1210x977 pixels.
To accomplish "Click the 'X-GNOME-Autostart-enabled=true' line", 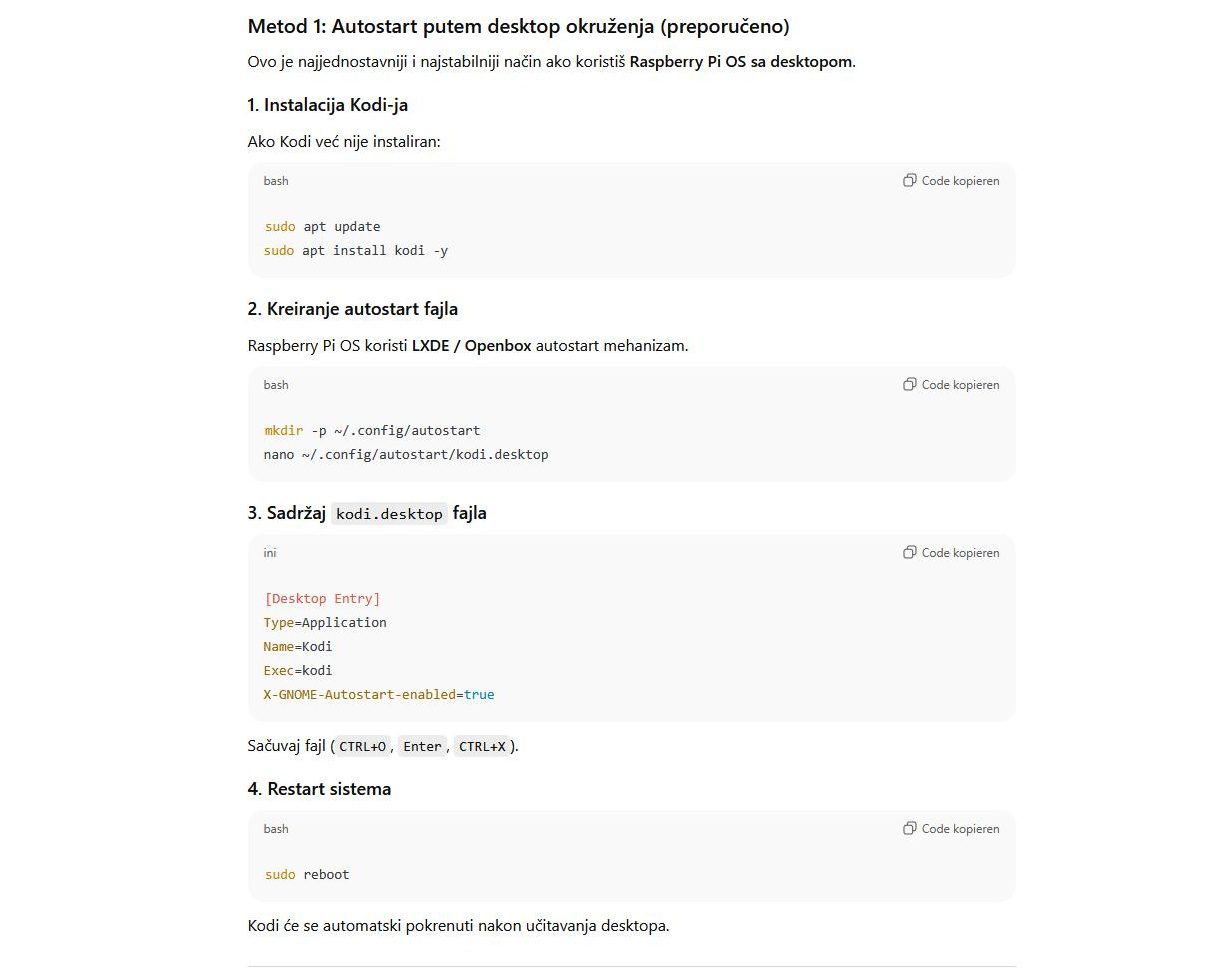I will coord(379,695).
